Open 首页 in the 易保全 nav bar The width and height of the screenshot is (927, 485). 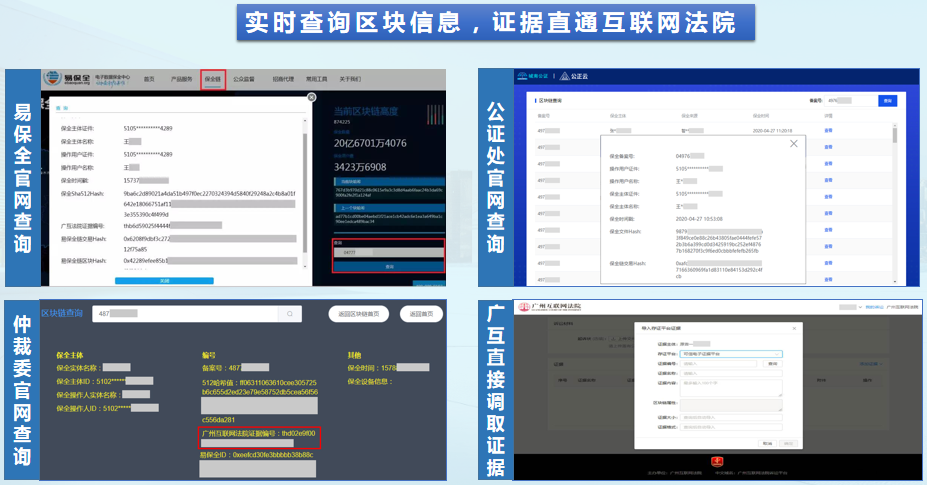coord(149,79)
